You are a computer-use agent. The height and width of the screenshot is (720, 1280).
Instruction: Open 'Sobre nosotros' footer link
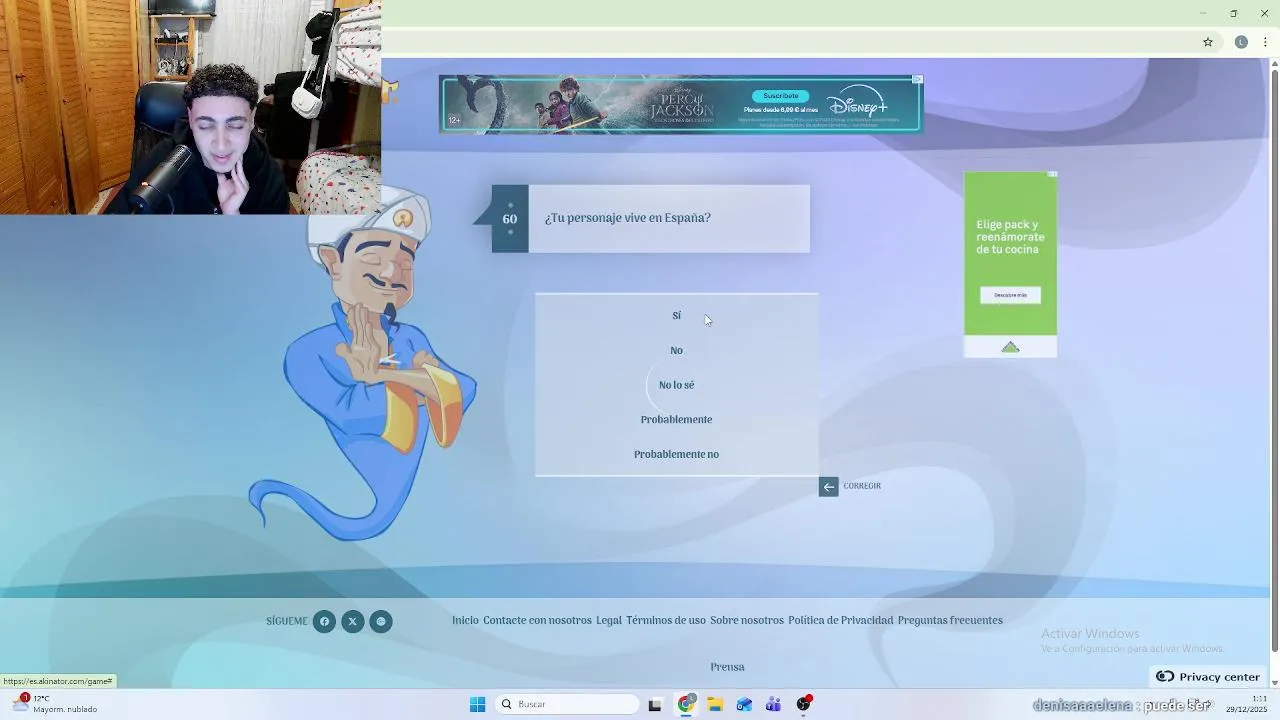click(747, 621)
